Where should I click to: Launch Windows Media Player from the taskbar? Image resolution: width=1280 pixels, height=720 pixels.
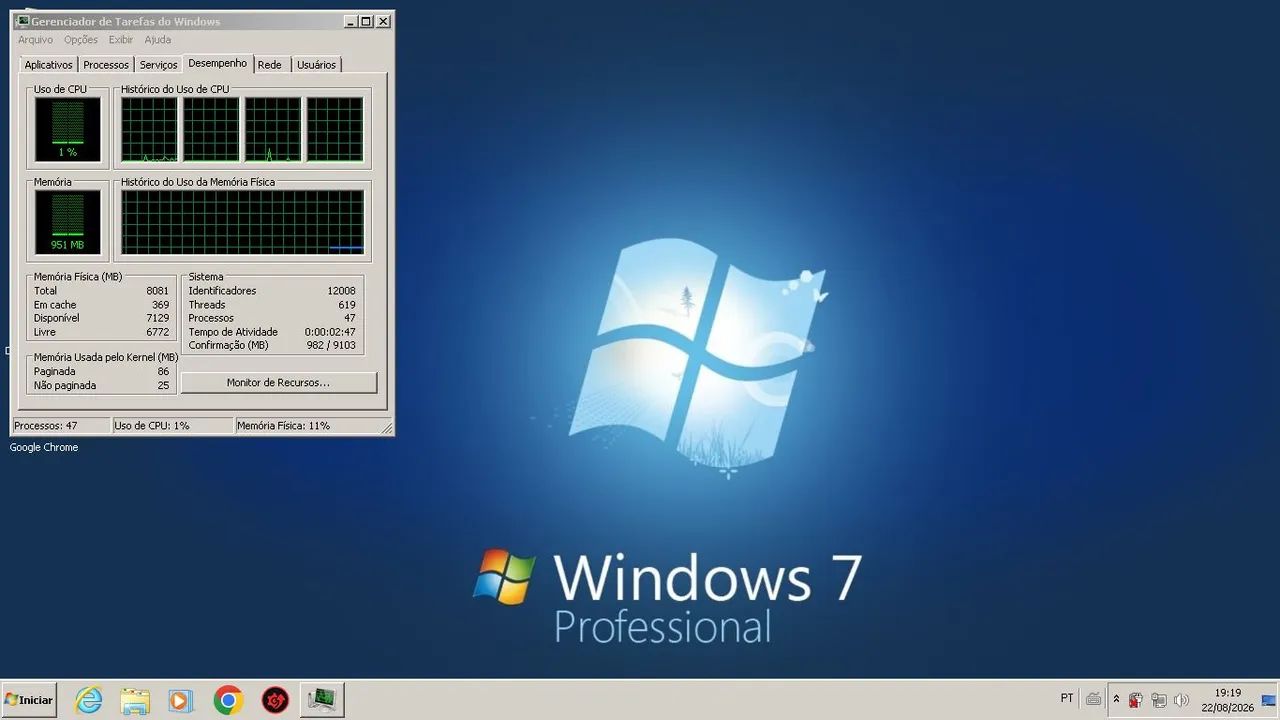pyautogui.click(x=181, y=700)
